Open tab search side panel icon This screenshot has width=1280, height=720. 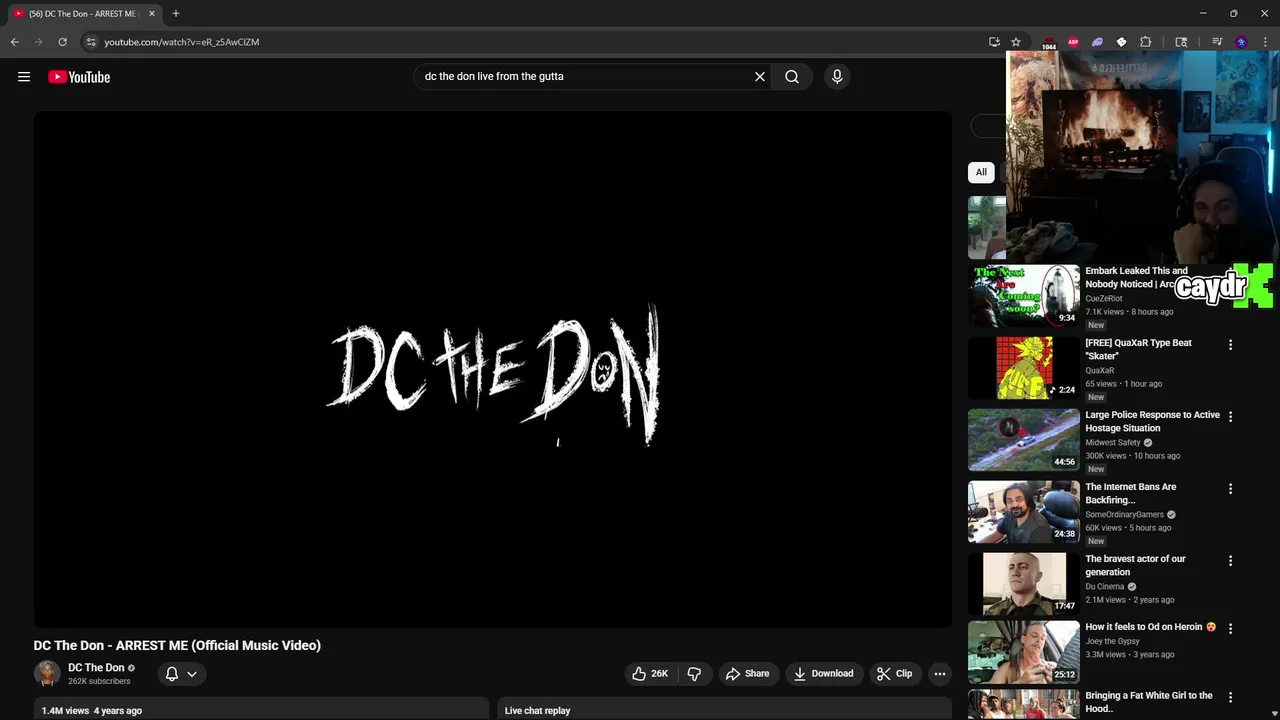1181,42
